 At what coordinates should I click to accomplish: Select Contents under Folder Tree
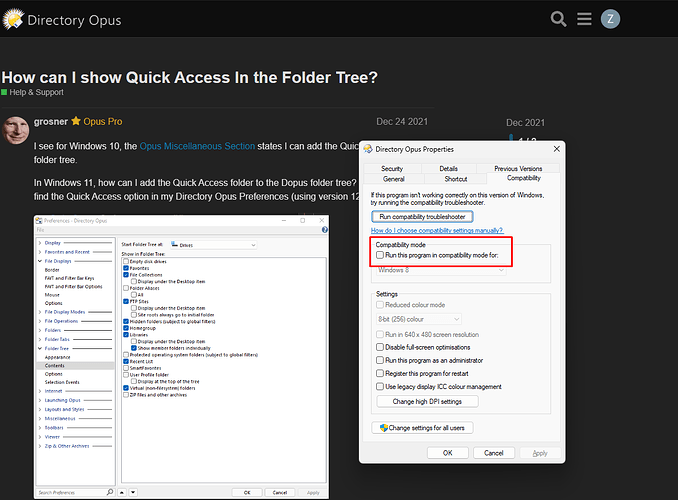(x=54, y=365)
